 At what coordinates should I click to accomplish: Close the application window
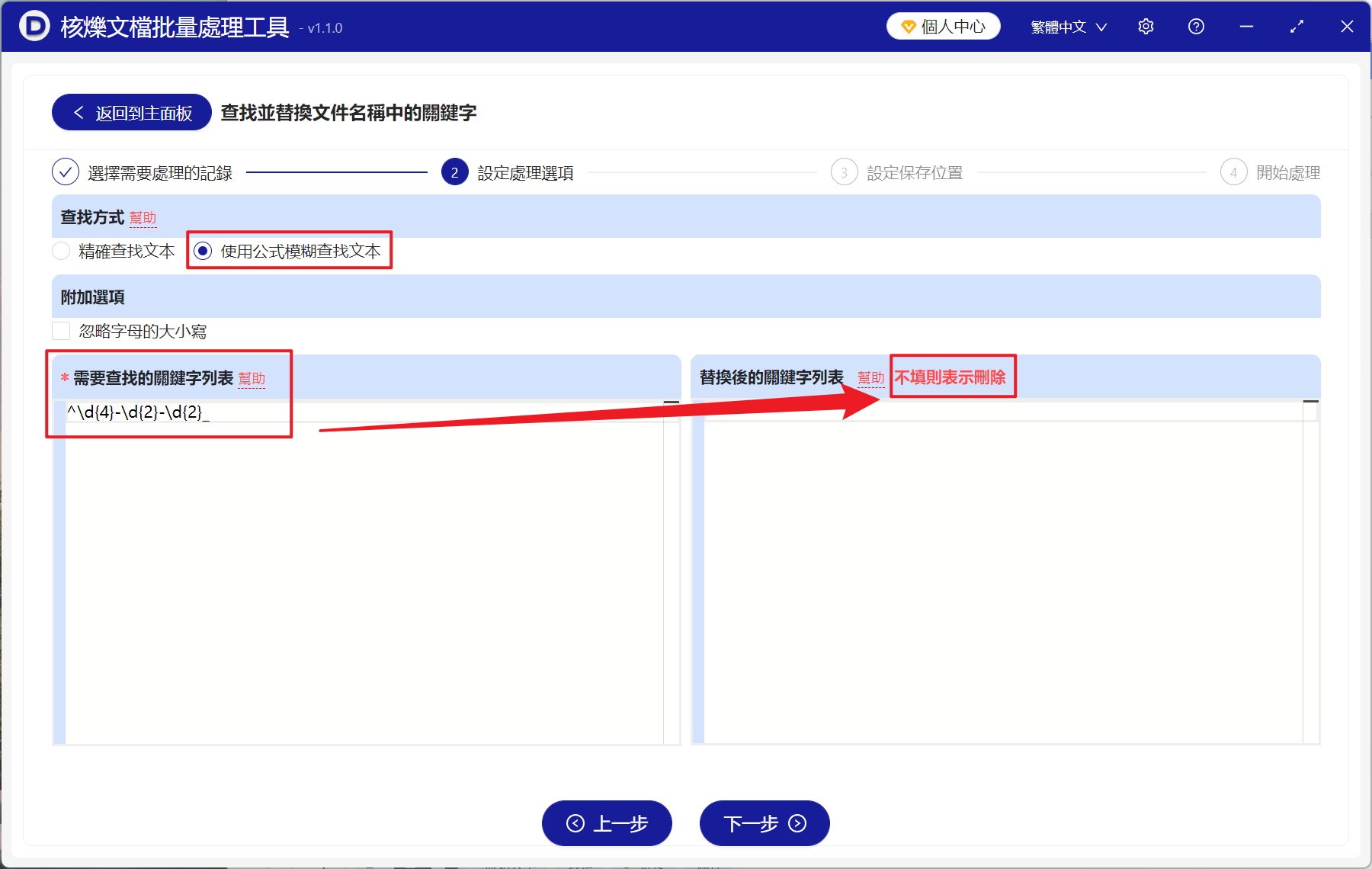point(1347,27)
